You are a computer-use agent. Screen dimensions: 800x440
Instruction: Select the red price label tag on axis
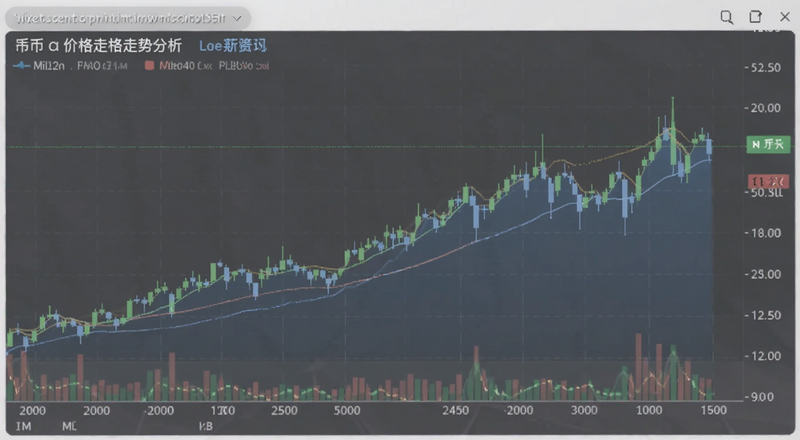[x=768, y=181]
